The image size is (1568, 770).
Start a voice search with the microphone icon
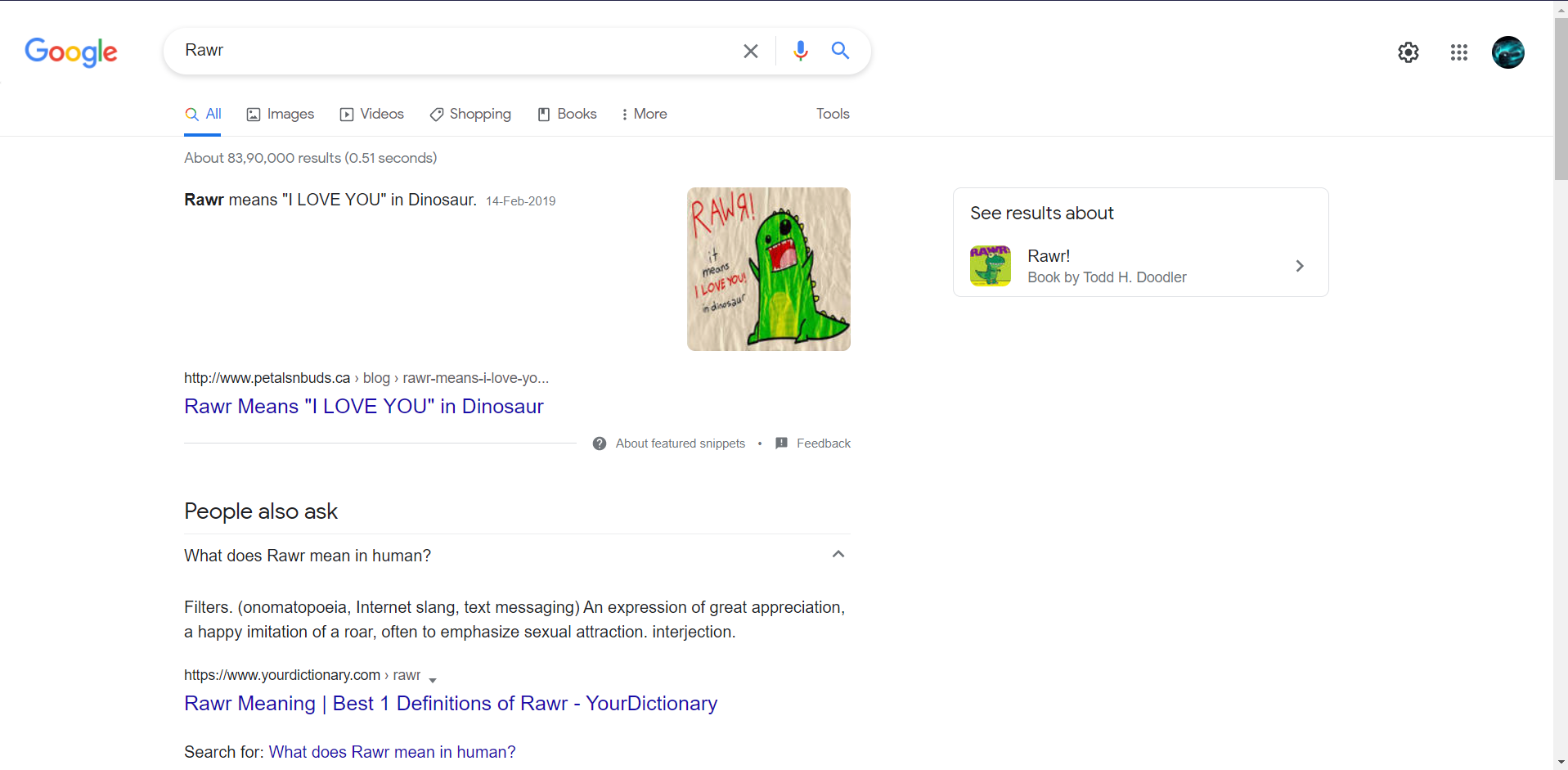(x=800, y=50)
